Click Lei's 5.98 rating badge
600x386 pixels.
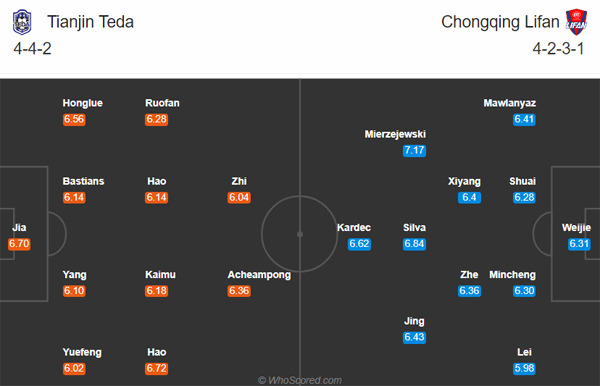click(x=524, y=368)
